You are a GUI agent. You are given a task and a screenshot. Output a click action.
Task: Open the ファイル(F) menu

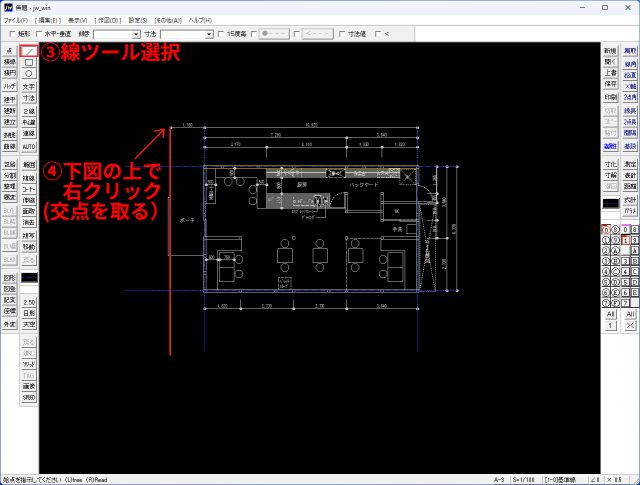(17, 20)
